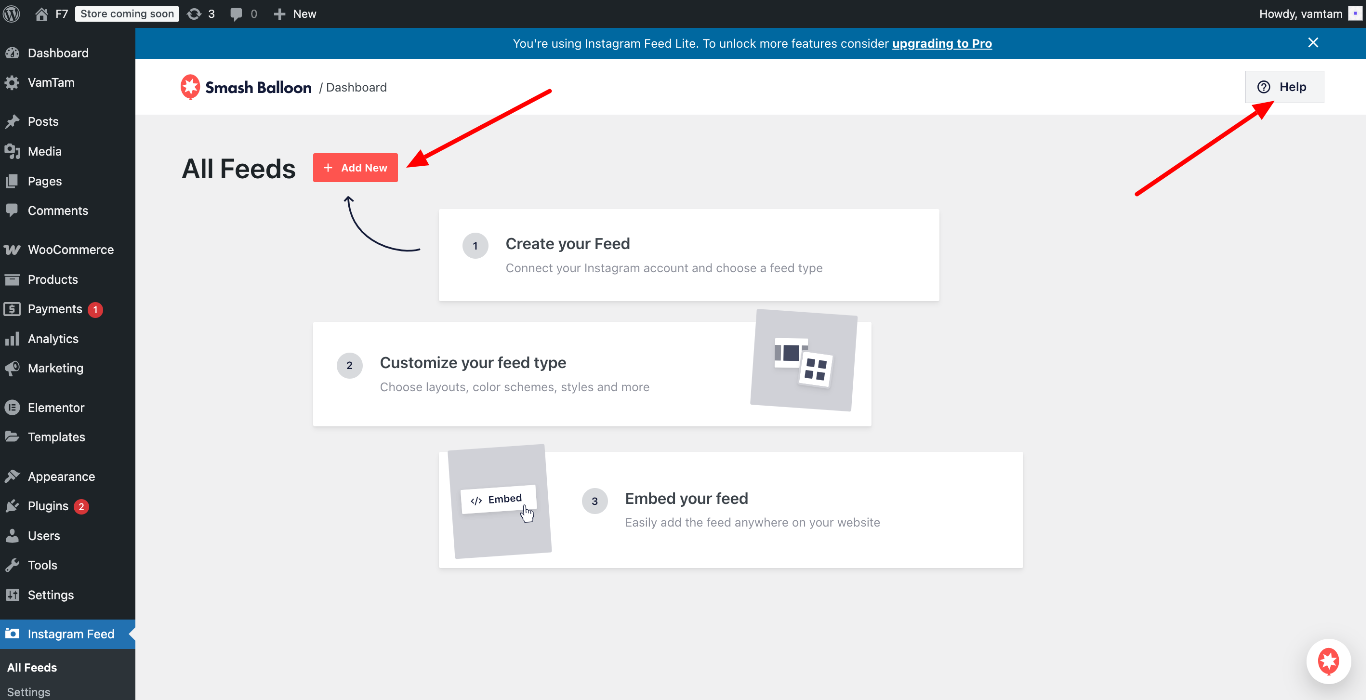Click the Embed your feed step card
This screenshot has width=1366, height=700.
[731, 510]
